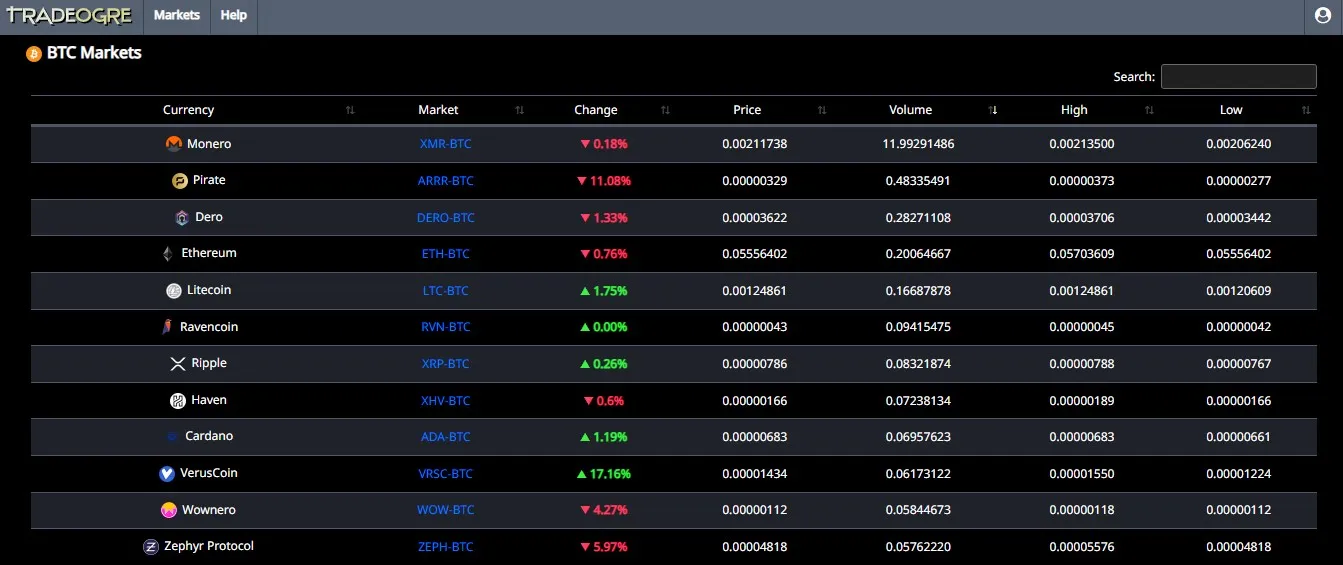
Task: Open the XMR-BTC market link
Action: (446, 144)
